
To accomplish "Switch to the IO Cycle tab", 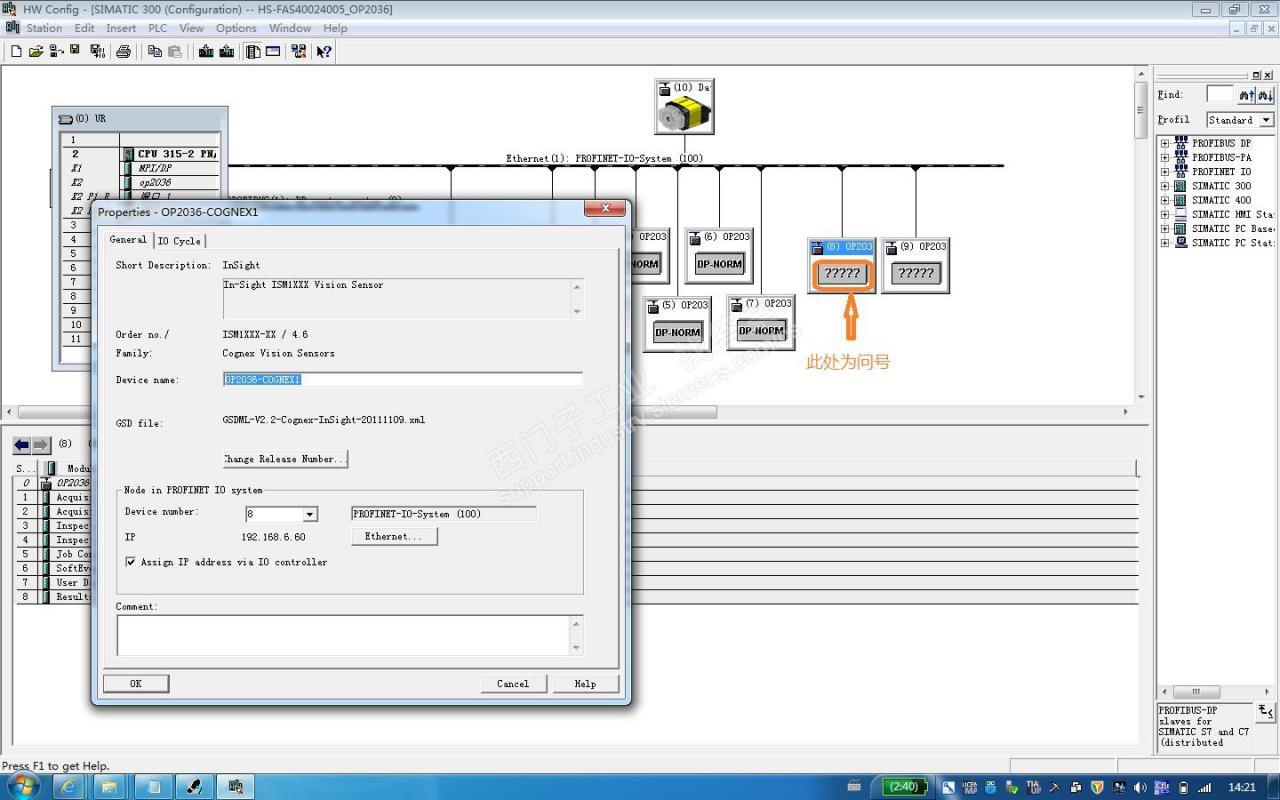I will [x=179, y=241].
